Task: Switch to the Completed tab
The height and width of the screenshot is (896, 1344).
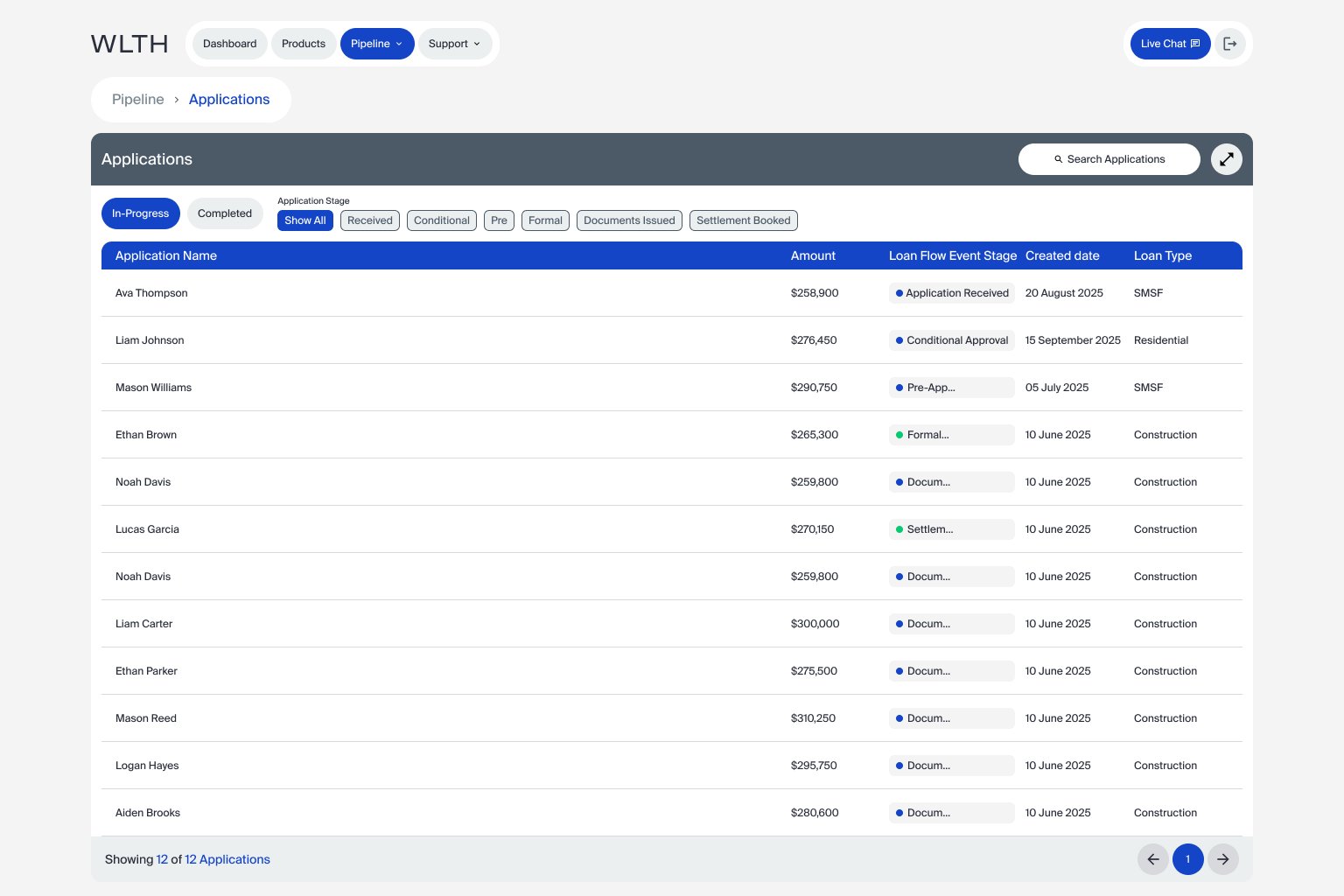Action: pos(225,213)
